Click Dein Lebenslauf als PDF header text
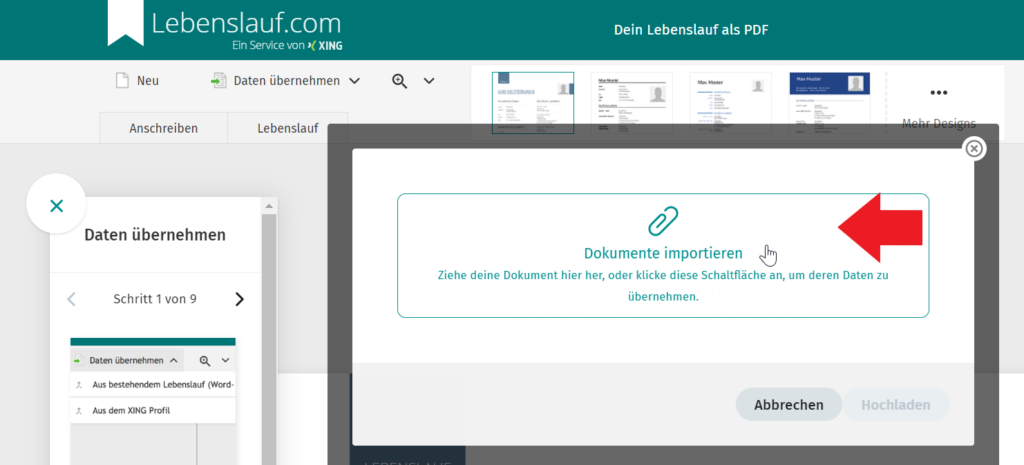The height and width of the screenshot is (465, 1024). tap(691, 30)
